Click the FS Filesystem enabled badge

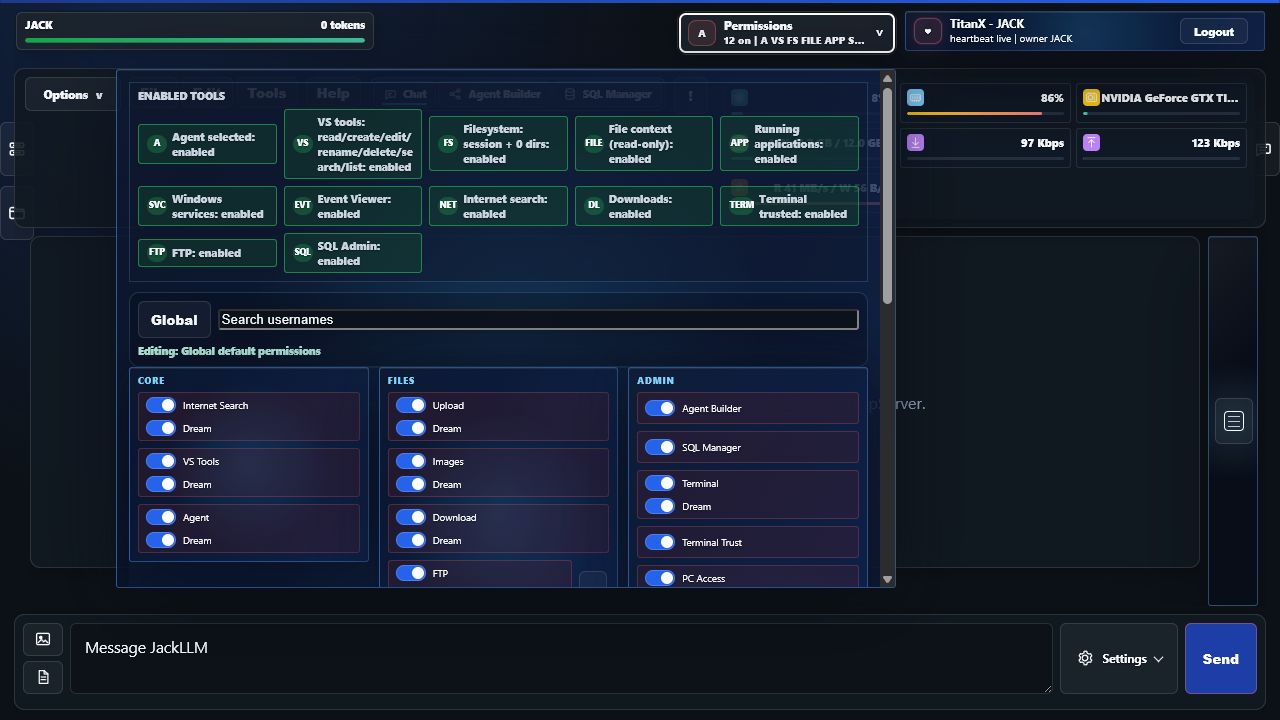pyautogui.click(x=498, y=144)
